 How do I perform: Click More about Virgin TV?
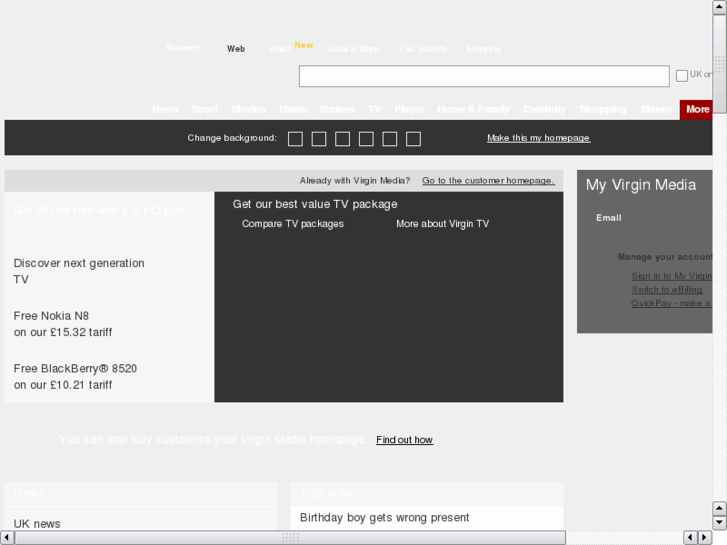[442, 224]
